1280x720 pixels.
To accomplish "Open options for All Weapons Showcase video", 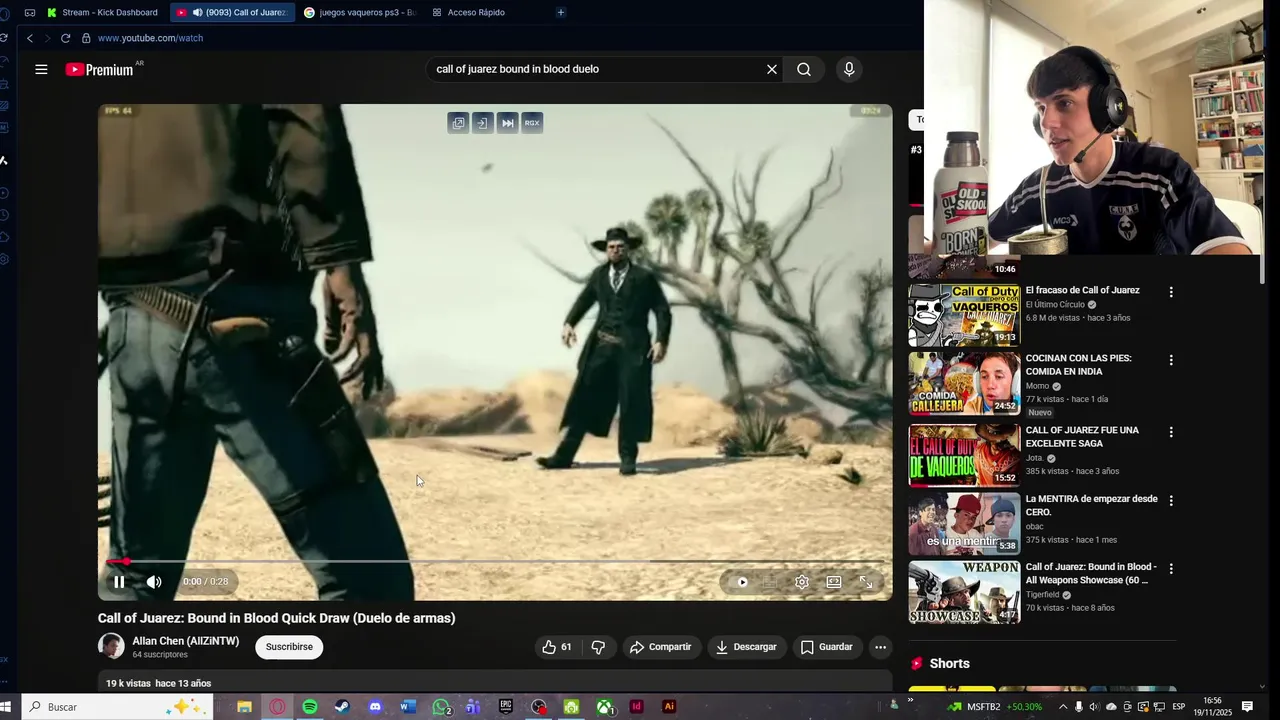I will click(1171, 568).
